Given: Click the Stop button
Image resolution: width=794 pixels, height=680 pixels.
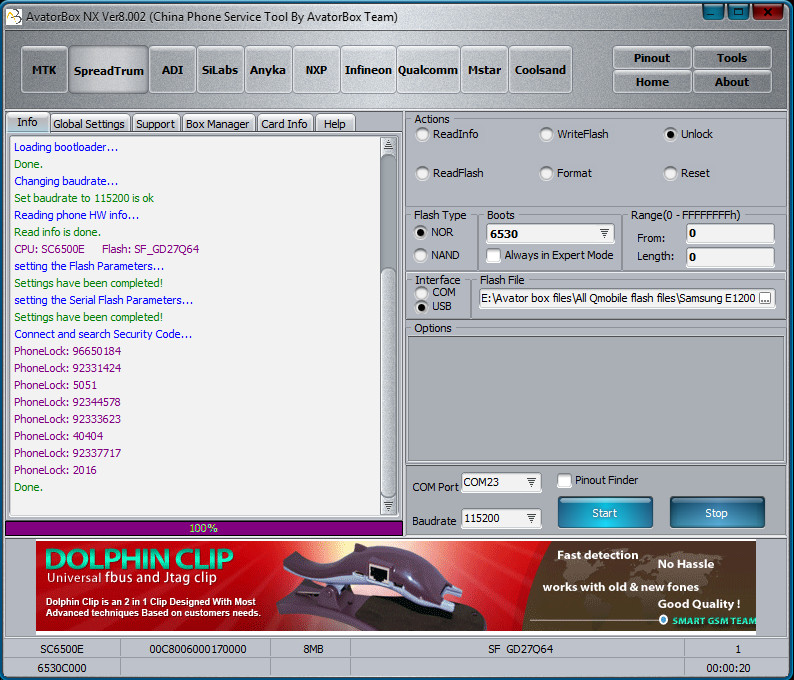Looking at the screenshot, I should point(717,513).
